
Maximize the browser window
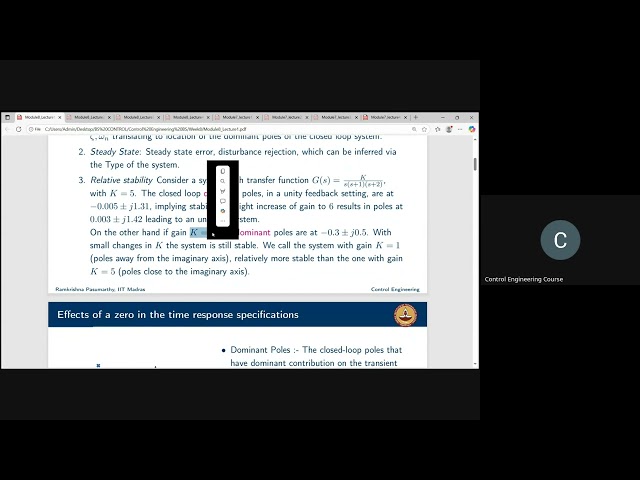pyautogui.click(x=457, y=117)
